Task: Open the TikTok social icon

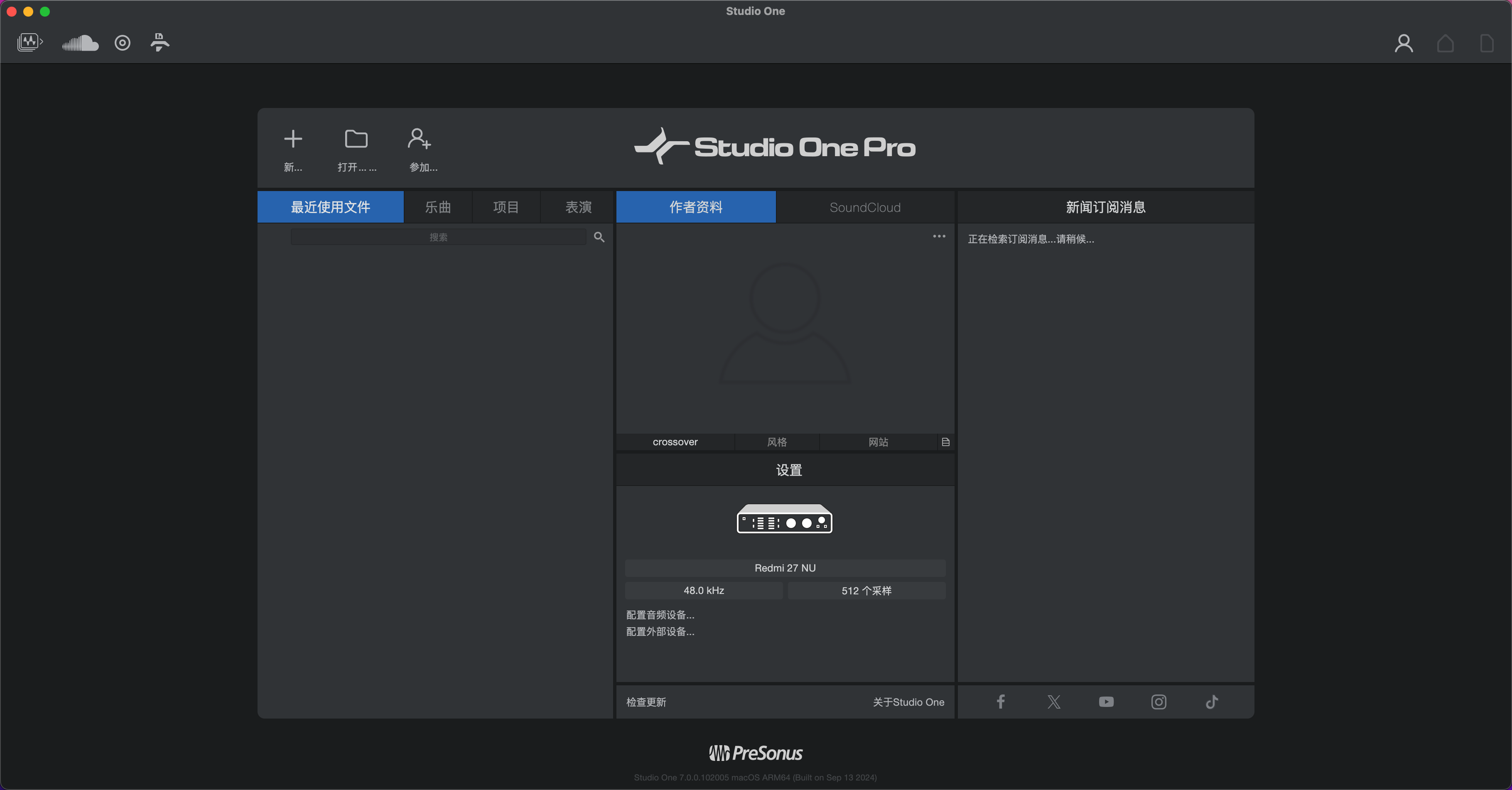Action: [x=1212, y=702]
